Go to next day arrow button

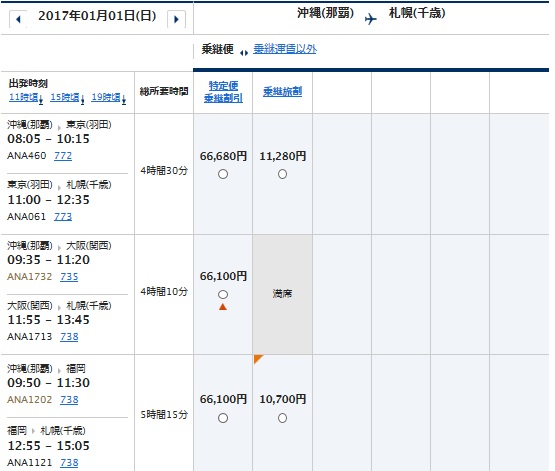[x=176, y=19]
